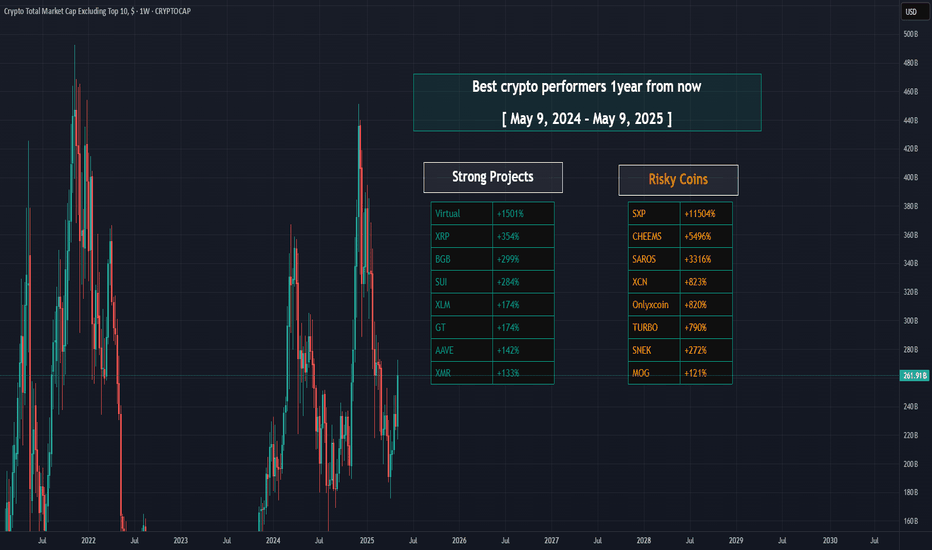The image size is (932, 550).
Task: Click the USD currency button
Action: (915, 11)
